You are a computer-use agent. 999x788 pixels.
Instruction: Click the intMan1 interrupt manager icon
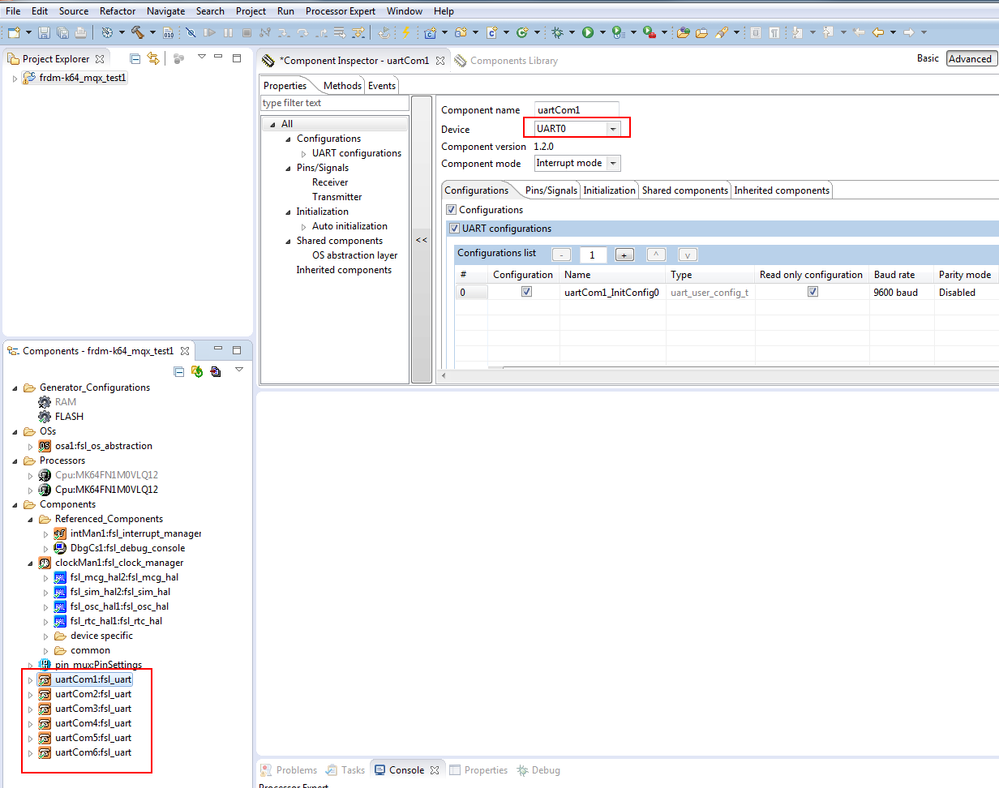(60, 533)
